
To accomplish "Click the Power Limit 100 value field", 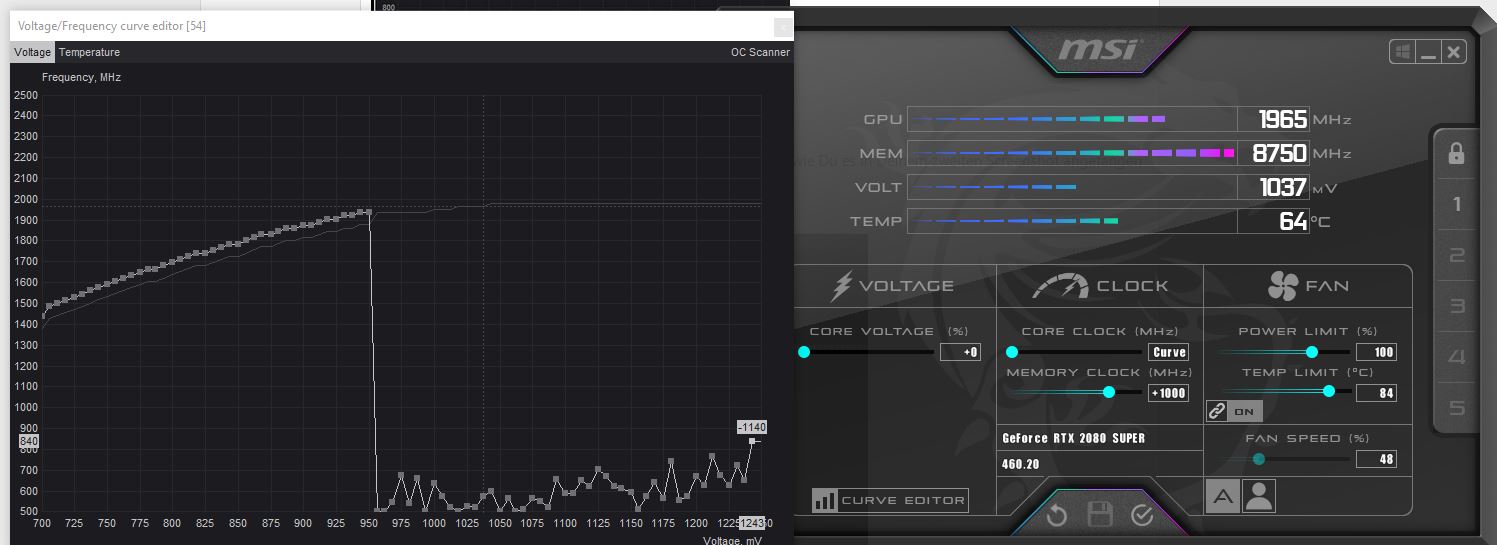I will click(x=1376, y=352).
